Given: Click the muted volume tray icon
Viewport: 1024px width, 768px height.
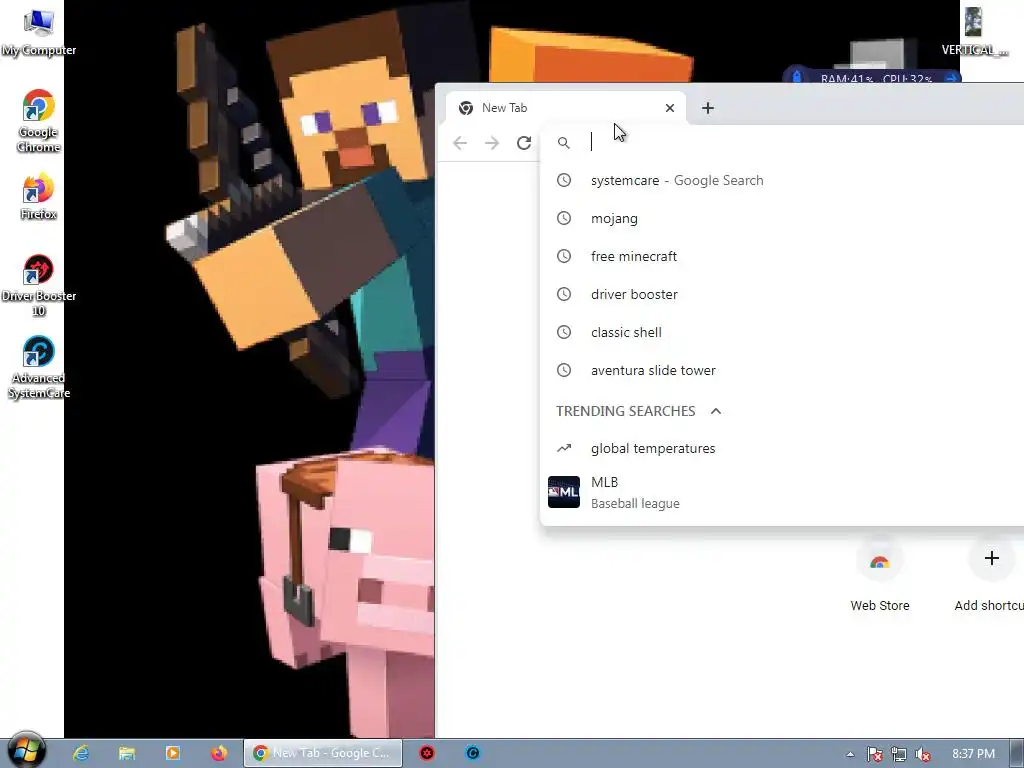Looking at the screenshot, I should click(923, 754).
